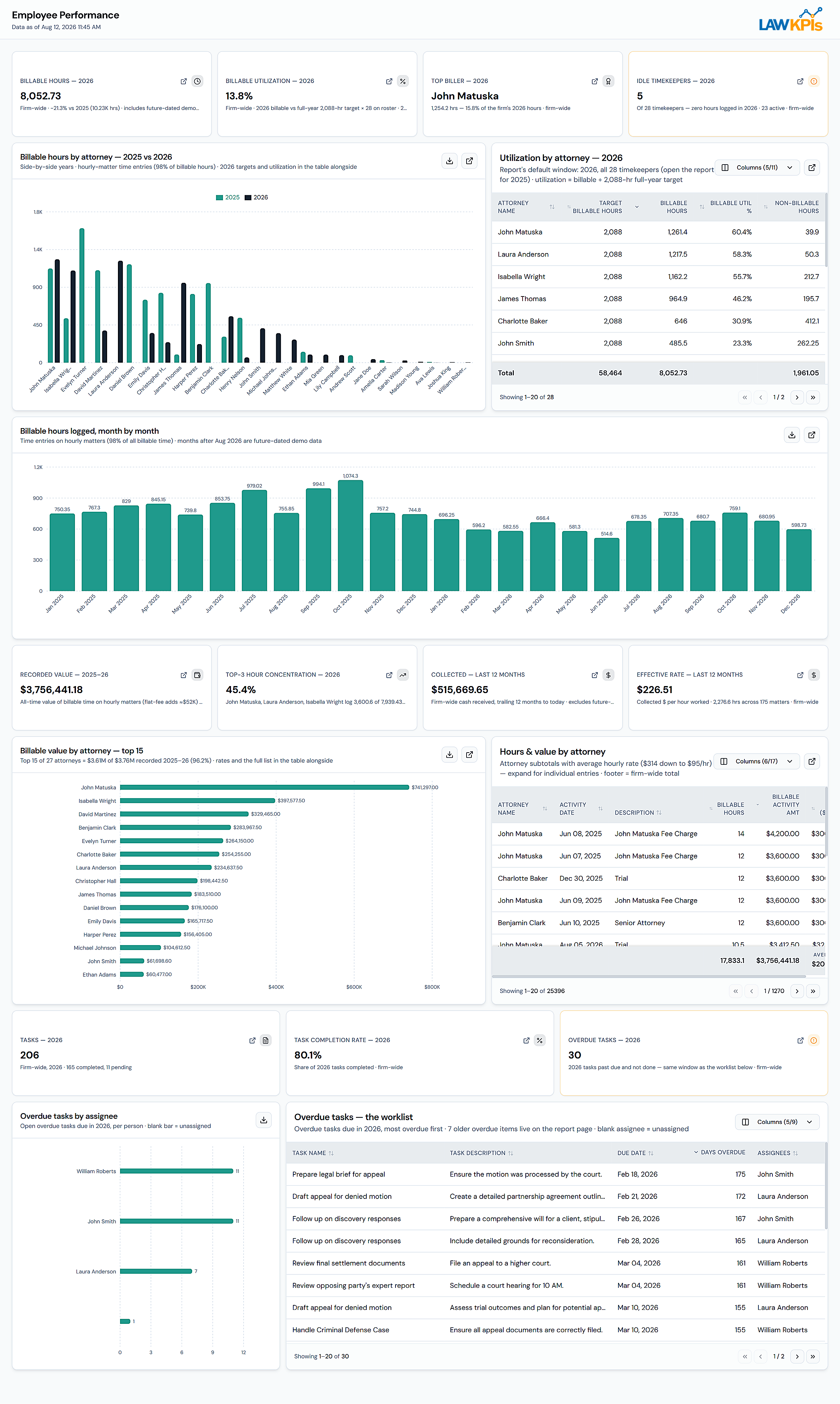
Task: Click the LawKPIs logo
Action: coord(790,20)
